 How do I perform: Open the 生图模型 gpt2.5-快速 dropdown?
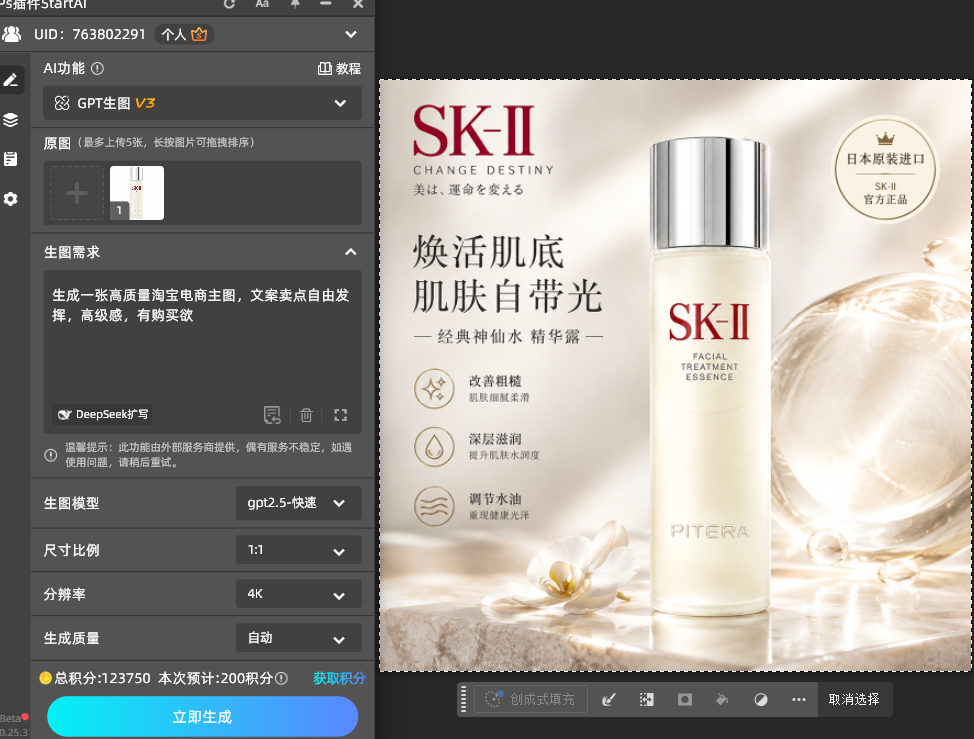299,503
